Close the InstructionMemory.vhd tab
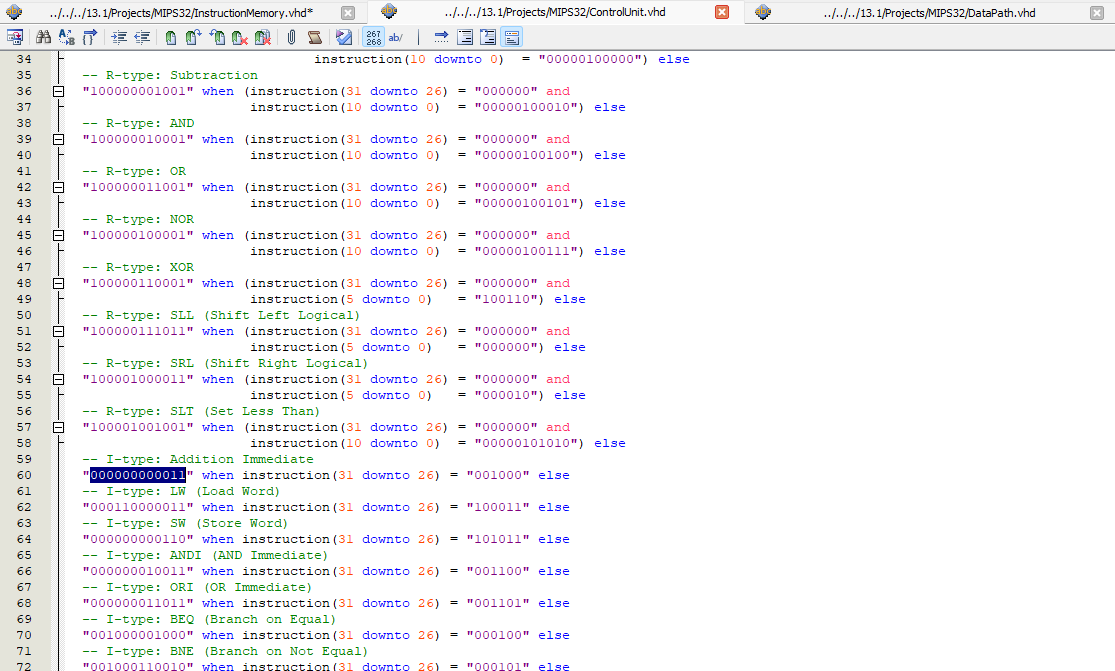Viewport: 1115px width, 671px height. pos(347,12)
